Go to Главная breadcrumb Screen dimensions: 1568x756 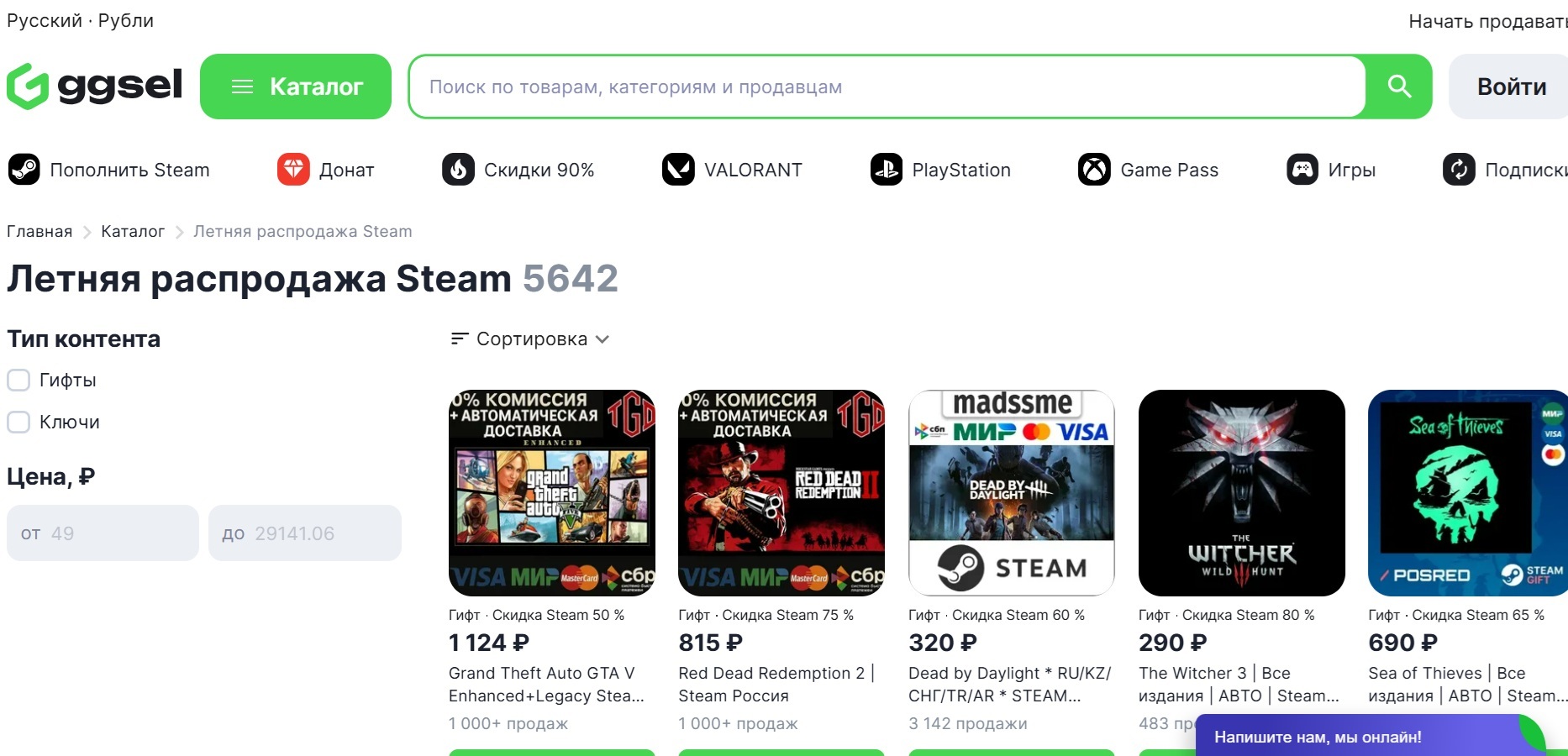[39, 231]
